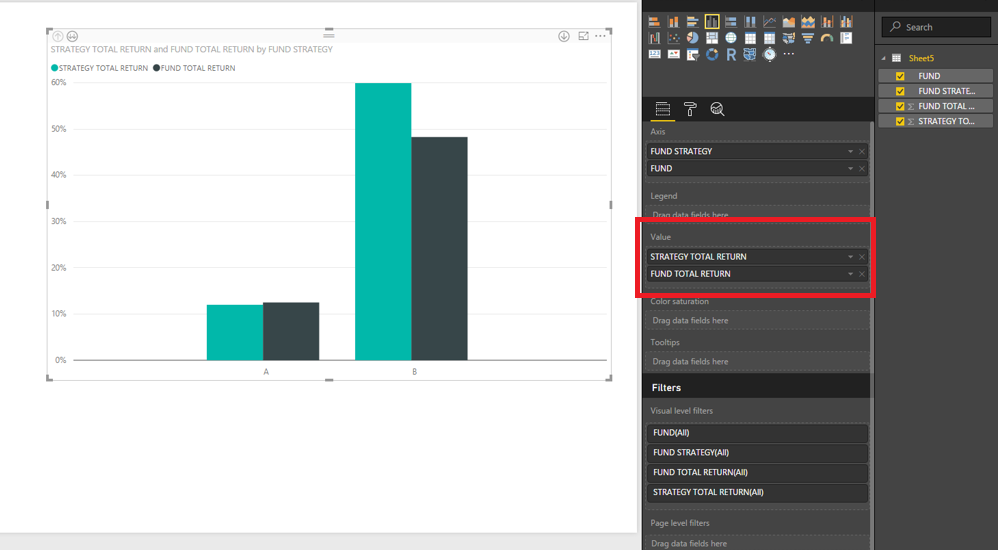Turn on drill down mode arrow
Screen dimensions: 1000x550
pyautogui.click(x=564, y=36)
